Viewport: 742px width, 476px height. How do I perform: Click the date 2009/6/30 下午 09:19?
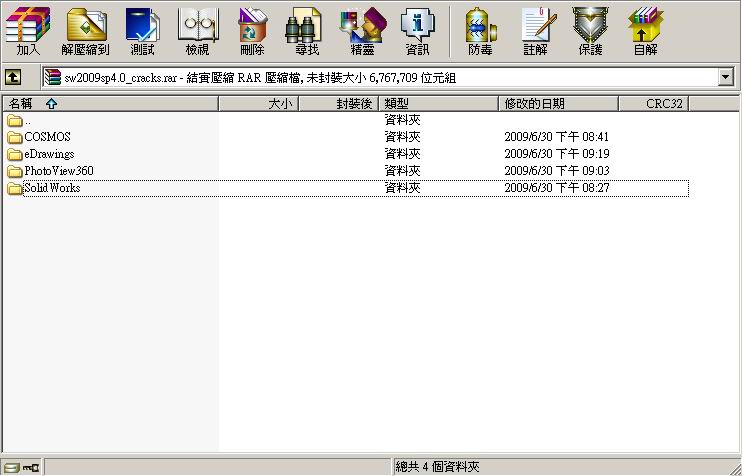coord(556,154)
